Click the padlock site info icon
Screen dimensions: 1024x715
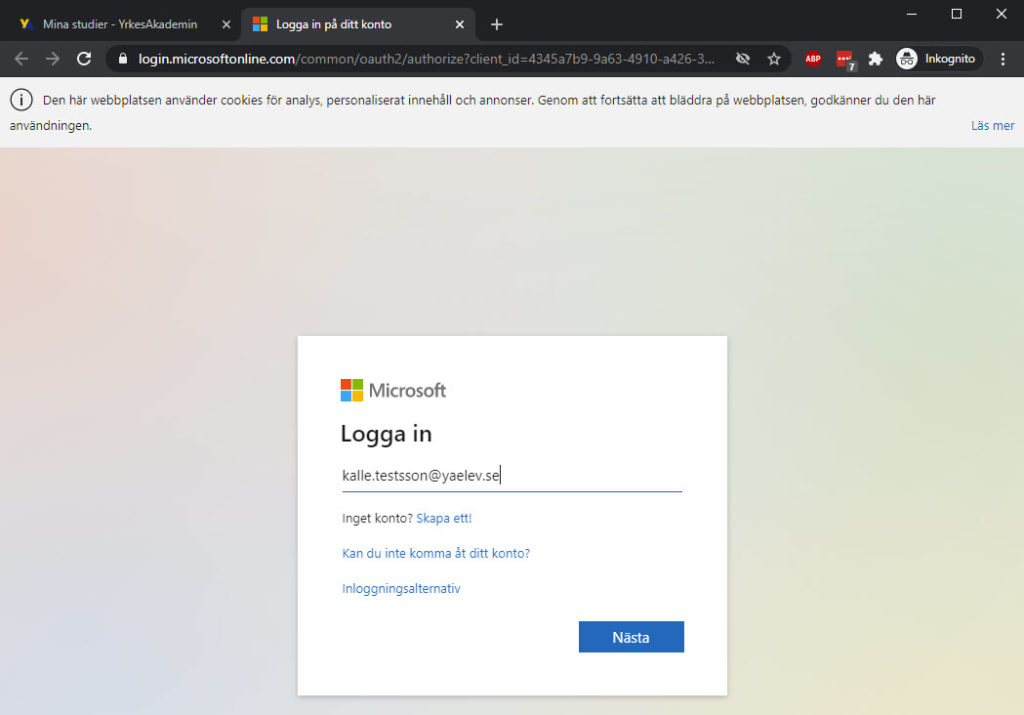click(x=123, y=59)
